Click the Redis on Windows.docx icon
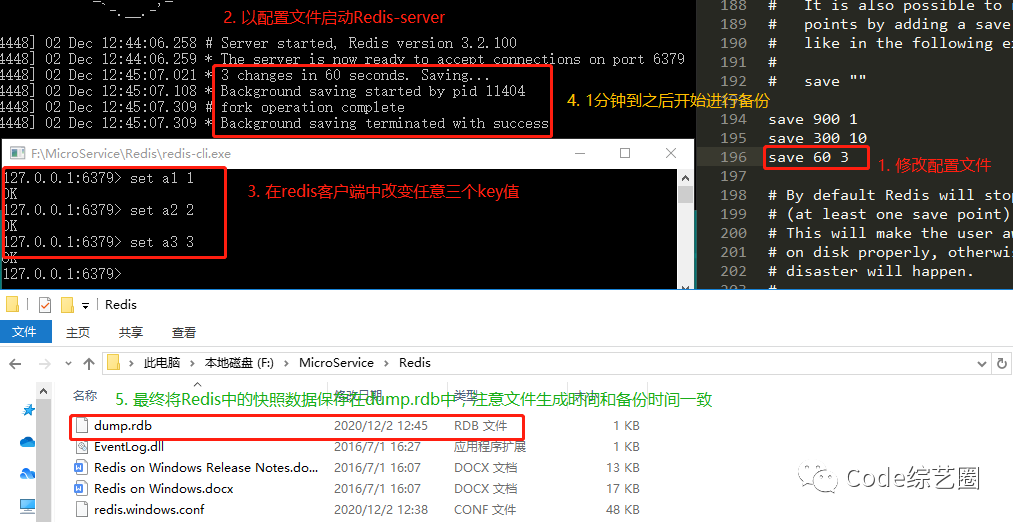1013x522 pixels. pos(82,489)
